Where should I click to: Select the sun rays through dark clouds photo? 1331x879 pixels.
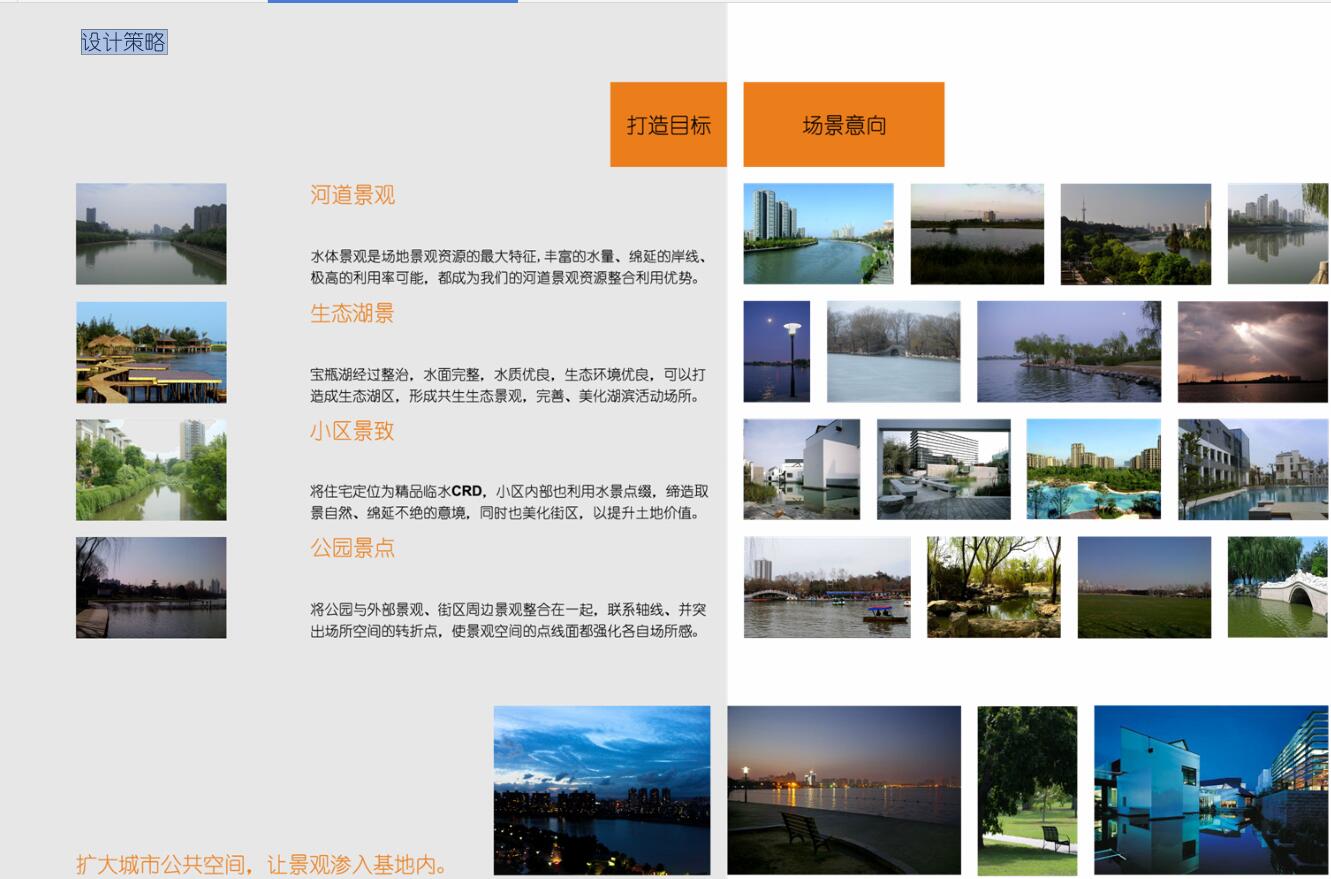(x=1253, y=352)
